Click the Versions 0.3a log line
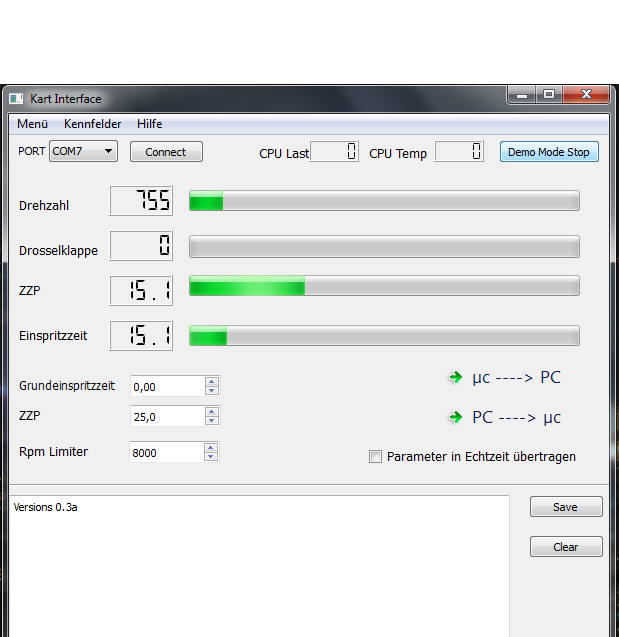This screenshot has width=619, height=637. tap(45, 507)
